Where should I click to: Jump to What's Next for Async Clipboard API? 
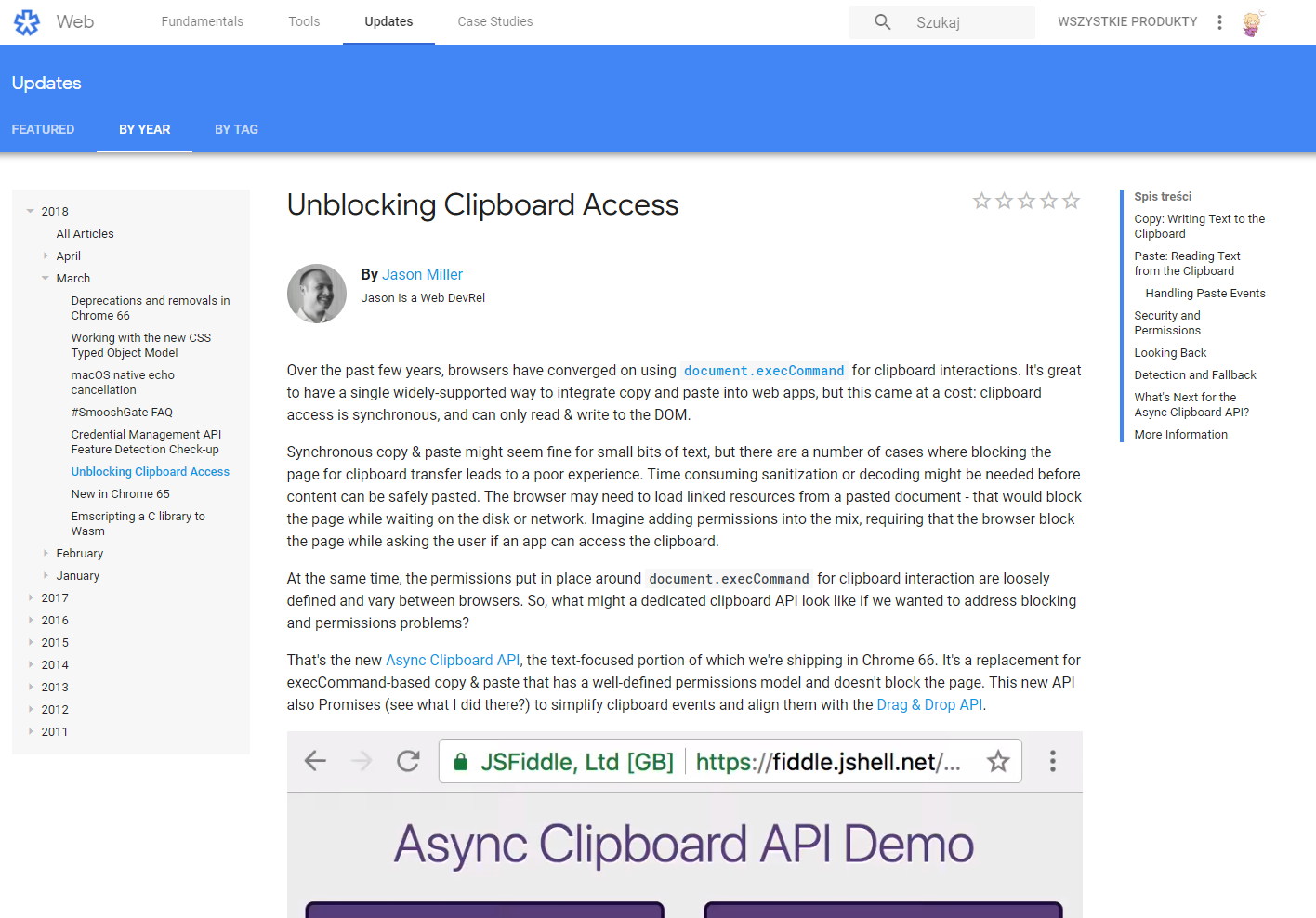(x=1191, y=404)
